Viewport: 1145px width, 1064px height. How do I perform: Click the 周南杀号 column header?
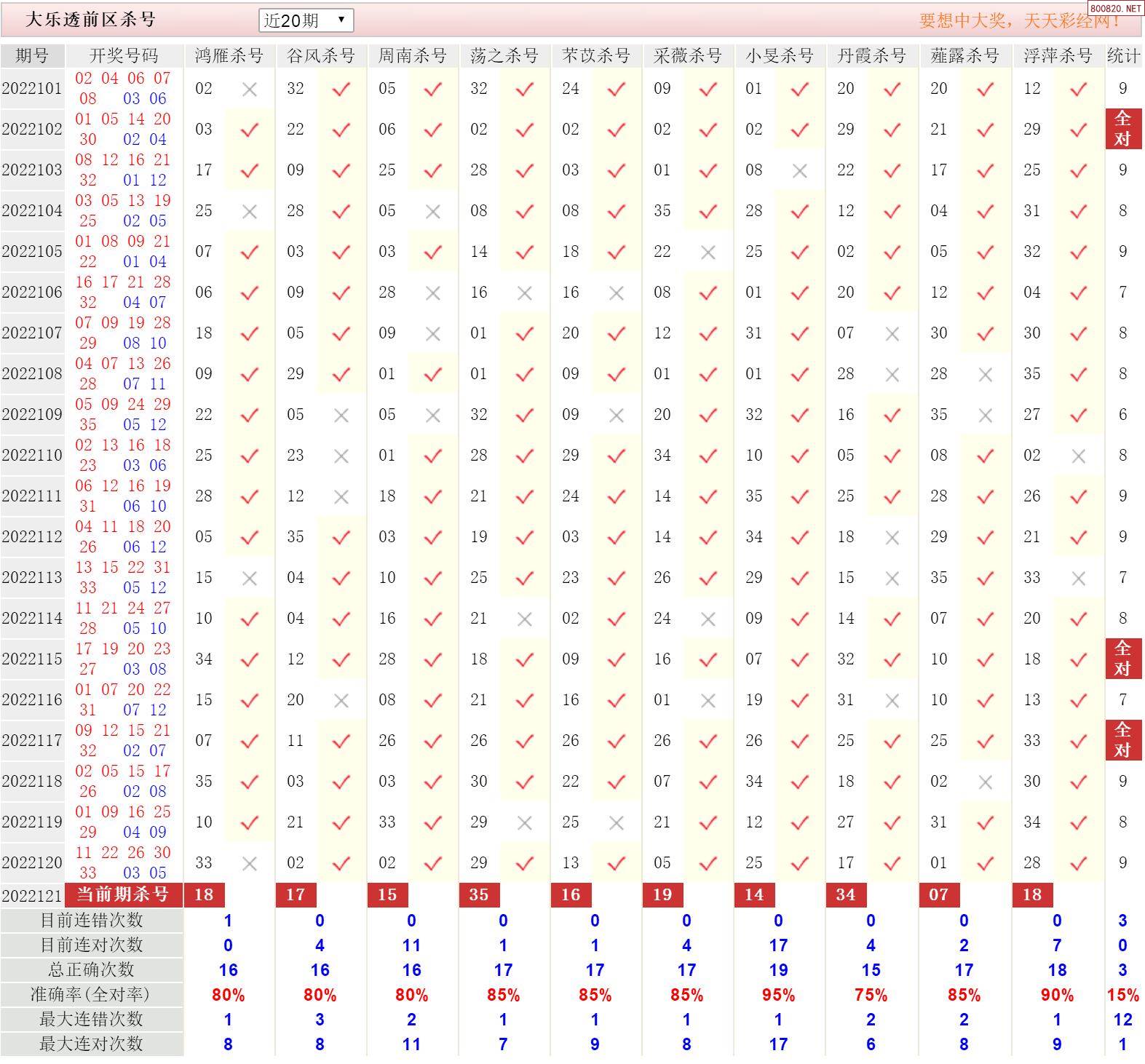(412, 55)
